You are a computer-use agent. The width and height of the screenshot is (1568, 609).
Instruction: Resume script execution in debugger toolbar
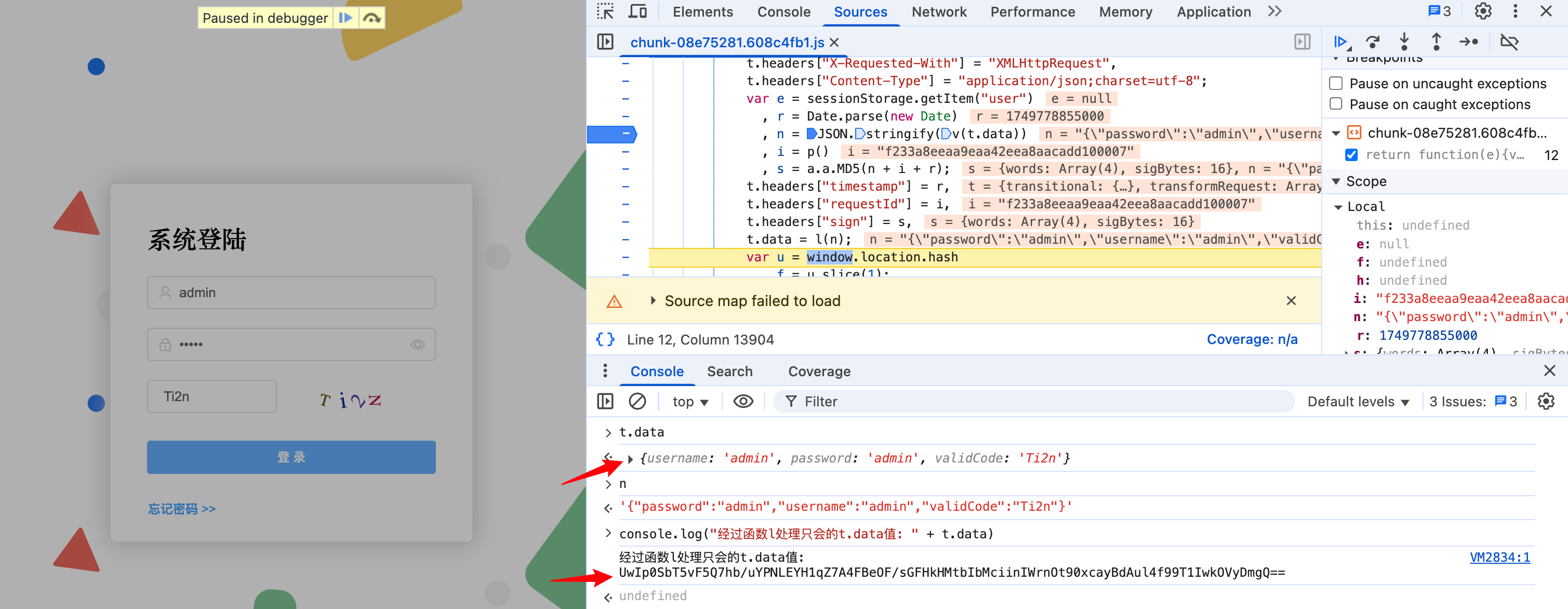coord(1341,42)
